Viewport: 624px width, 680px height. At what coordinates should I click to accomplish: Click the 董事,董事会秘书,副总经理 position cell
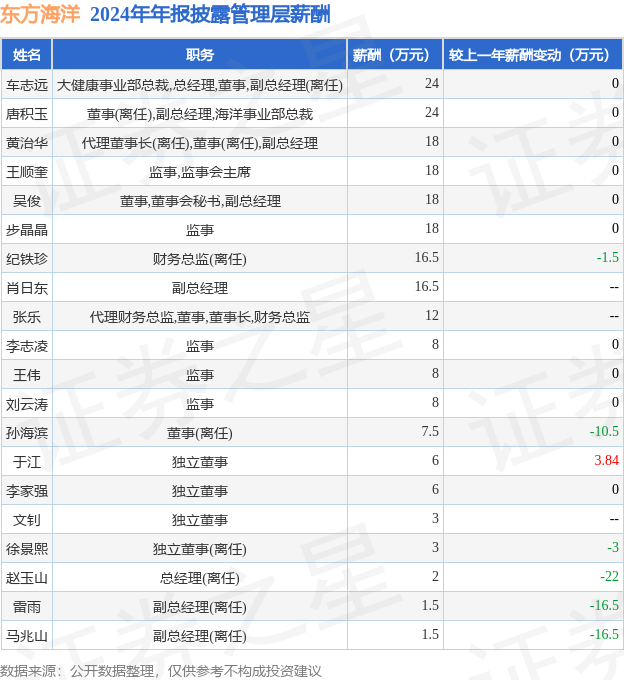pos(200,201)
